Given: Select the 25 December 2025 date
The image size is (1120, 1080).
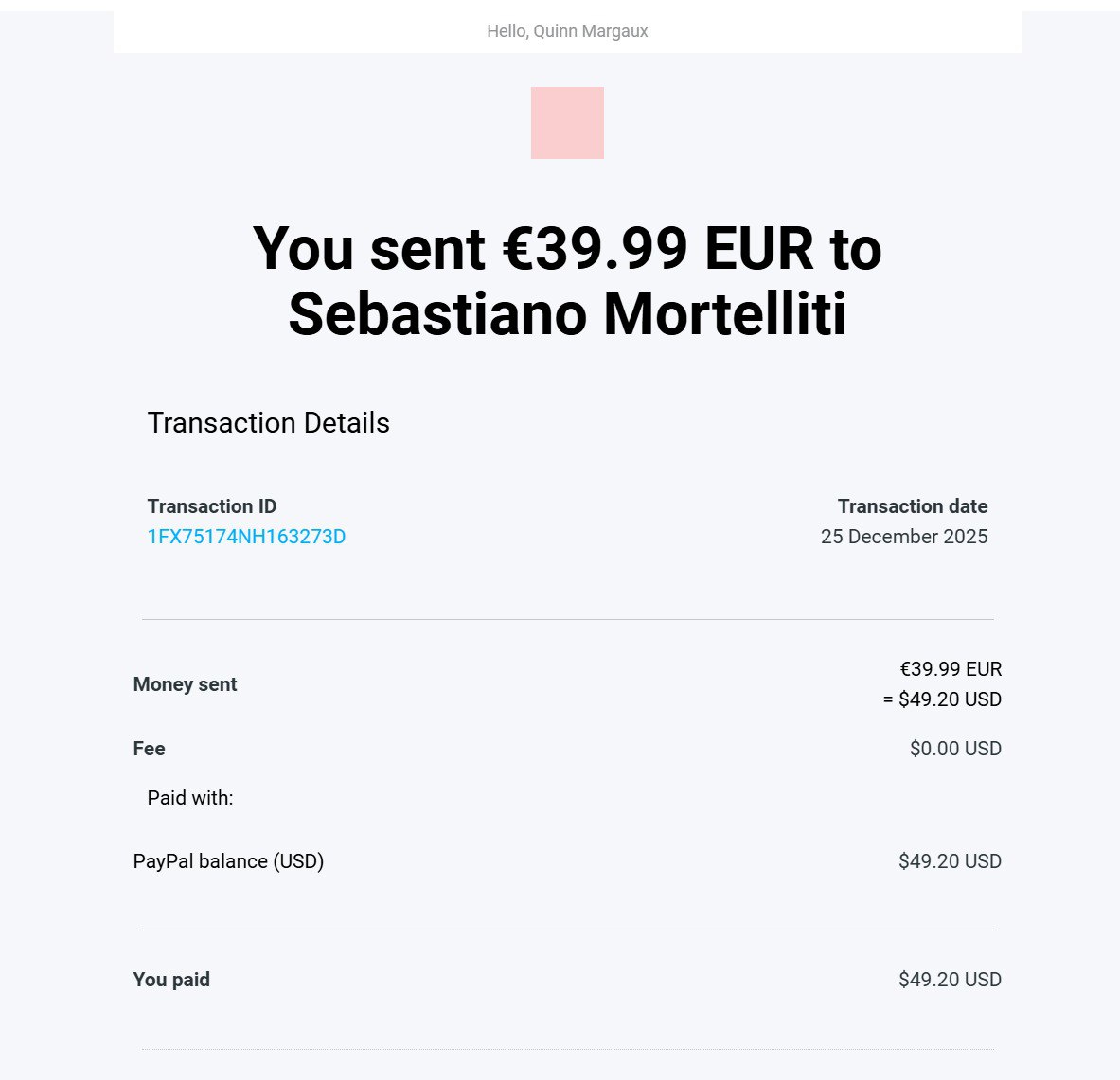Looking at the screenshot, I should (x=903, y=537).
